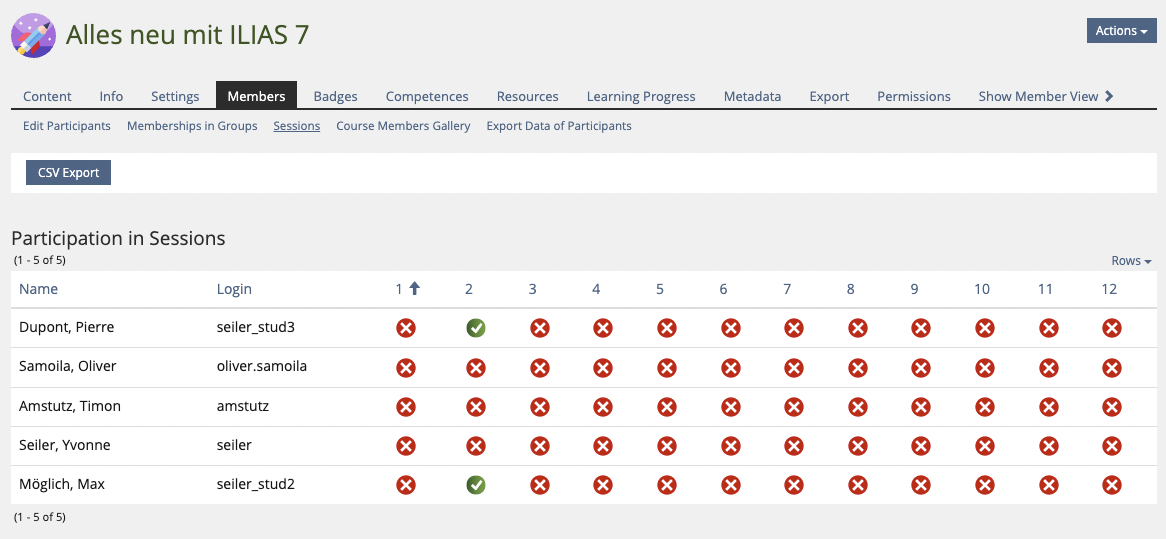
Task: Click session 8 red cross for Dupont, Pierre
Action: pos(857,328)
